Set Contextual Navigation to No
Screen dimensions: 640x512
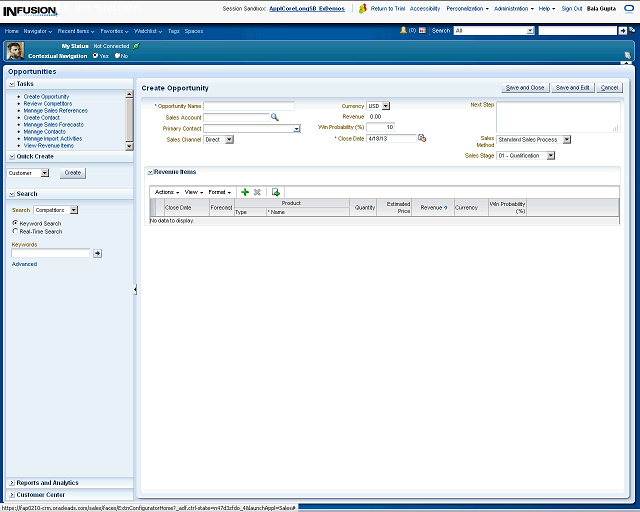pos(117,56)
